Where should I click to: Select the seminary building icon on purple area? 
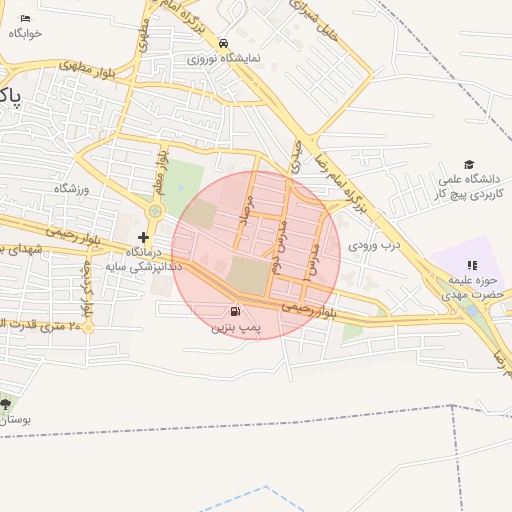tap(472, 265)
